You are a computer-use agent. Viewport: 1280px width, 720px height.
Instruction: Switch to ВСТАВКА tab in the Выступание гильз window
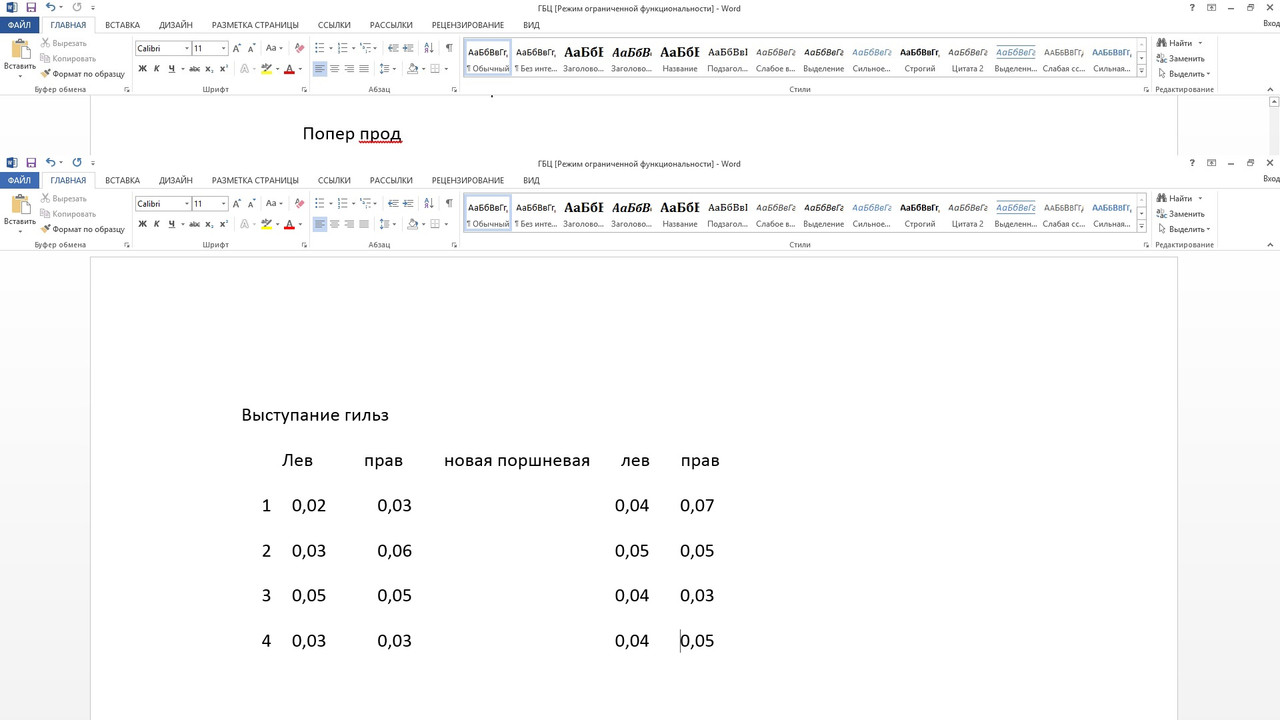pyautogui.click(x=122, y=180)
